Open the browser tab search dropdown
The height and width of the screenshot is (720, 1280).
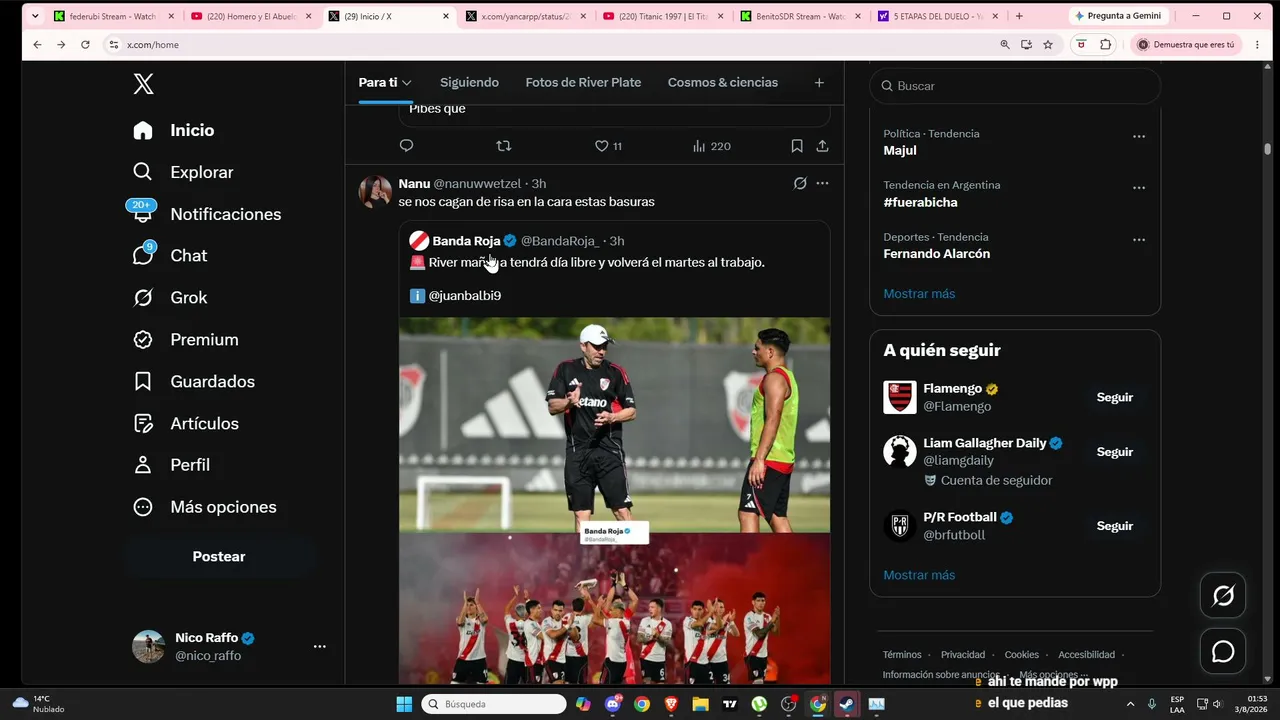point(34,16)
